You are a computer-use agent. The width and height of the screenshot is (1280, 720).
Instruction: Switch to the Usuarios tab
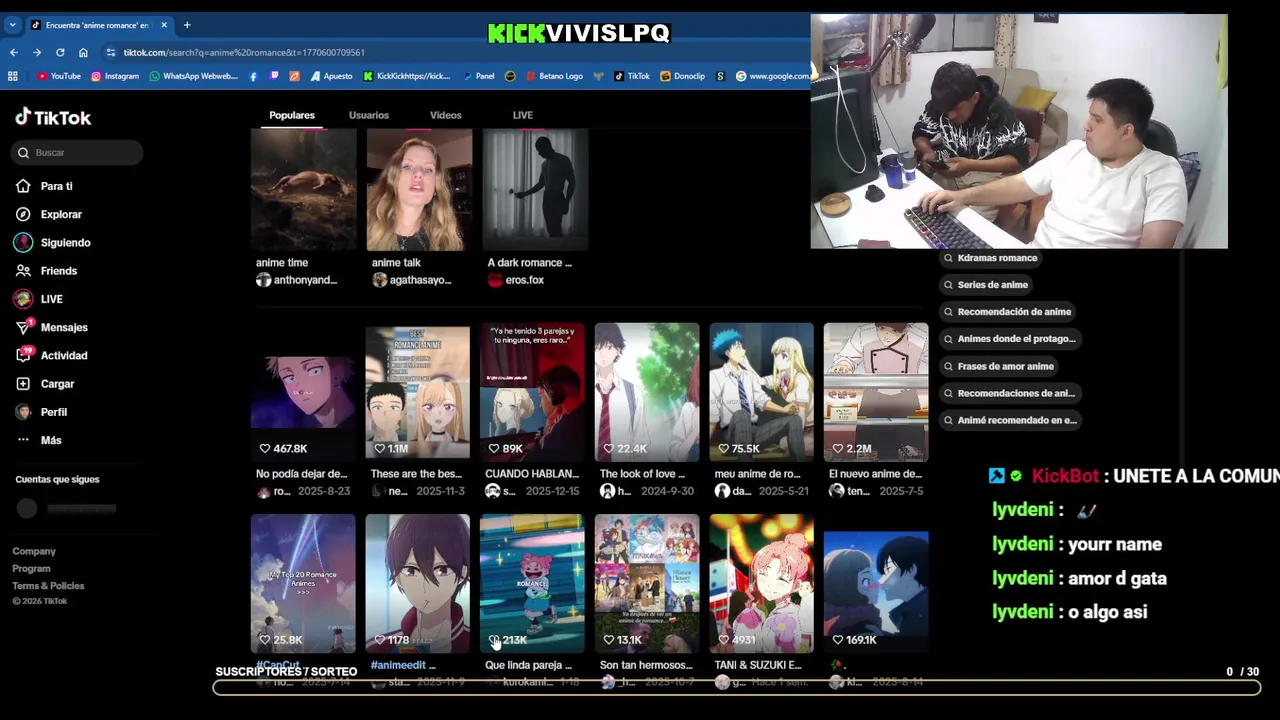[x=369, y=115]
